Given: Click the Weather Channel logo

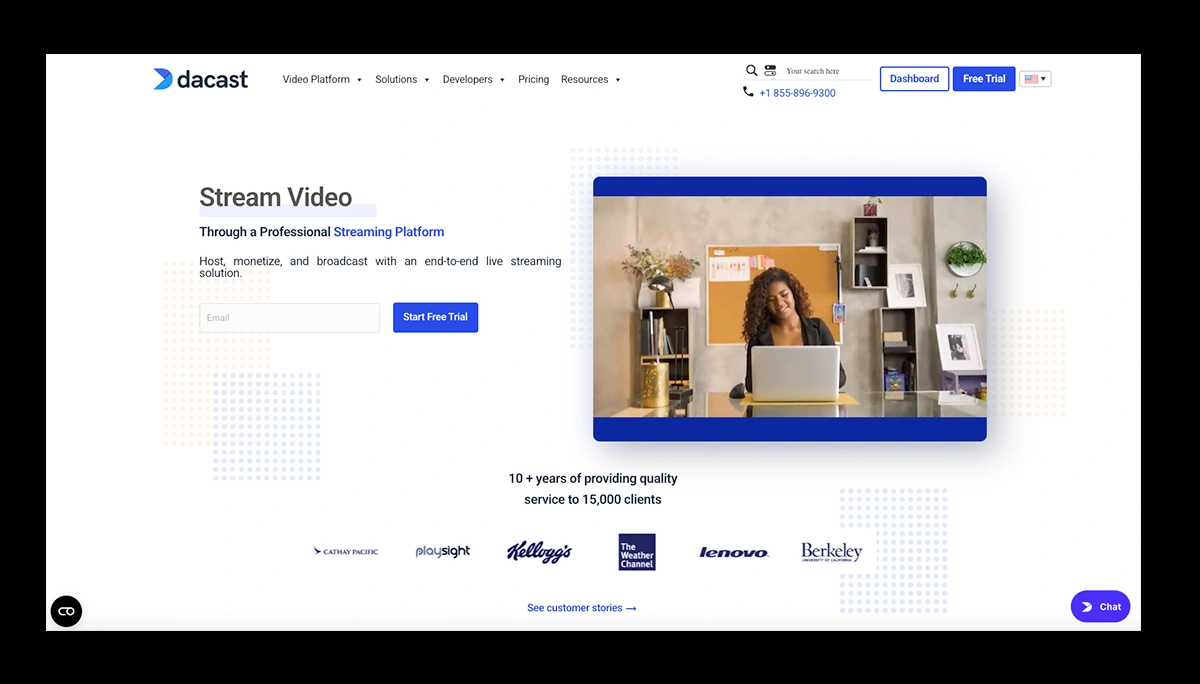Looking at the screenshot, I should (x=637, y=552).
